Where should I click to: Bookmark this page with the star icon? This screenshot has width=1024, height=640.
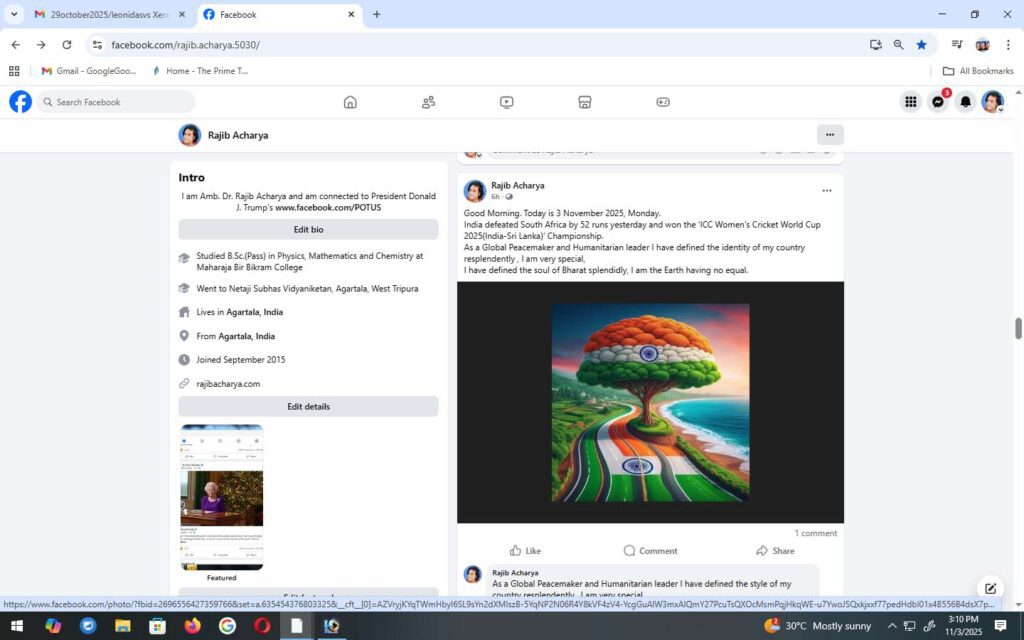click(x=921, y=45)
